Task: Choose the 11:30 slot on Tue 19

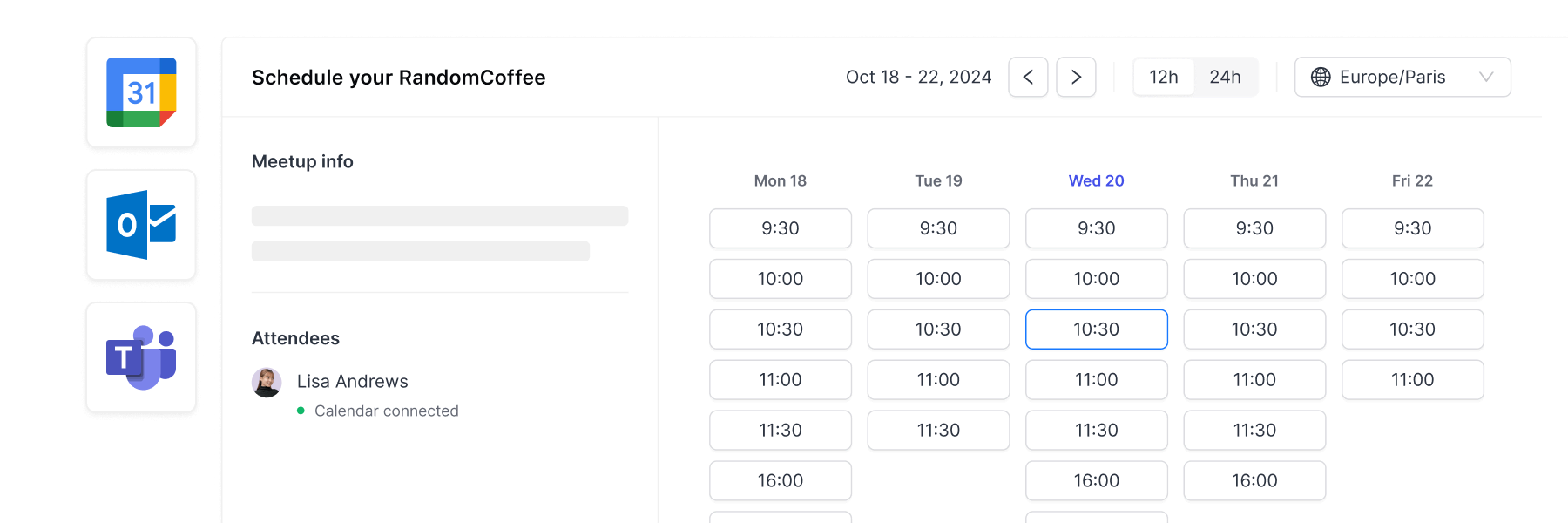Action: [938, 431]
